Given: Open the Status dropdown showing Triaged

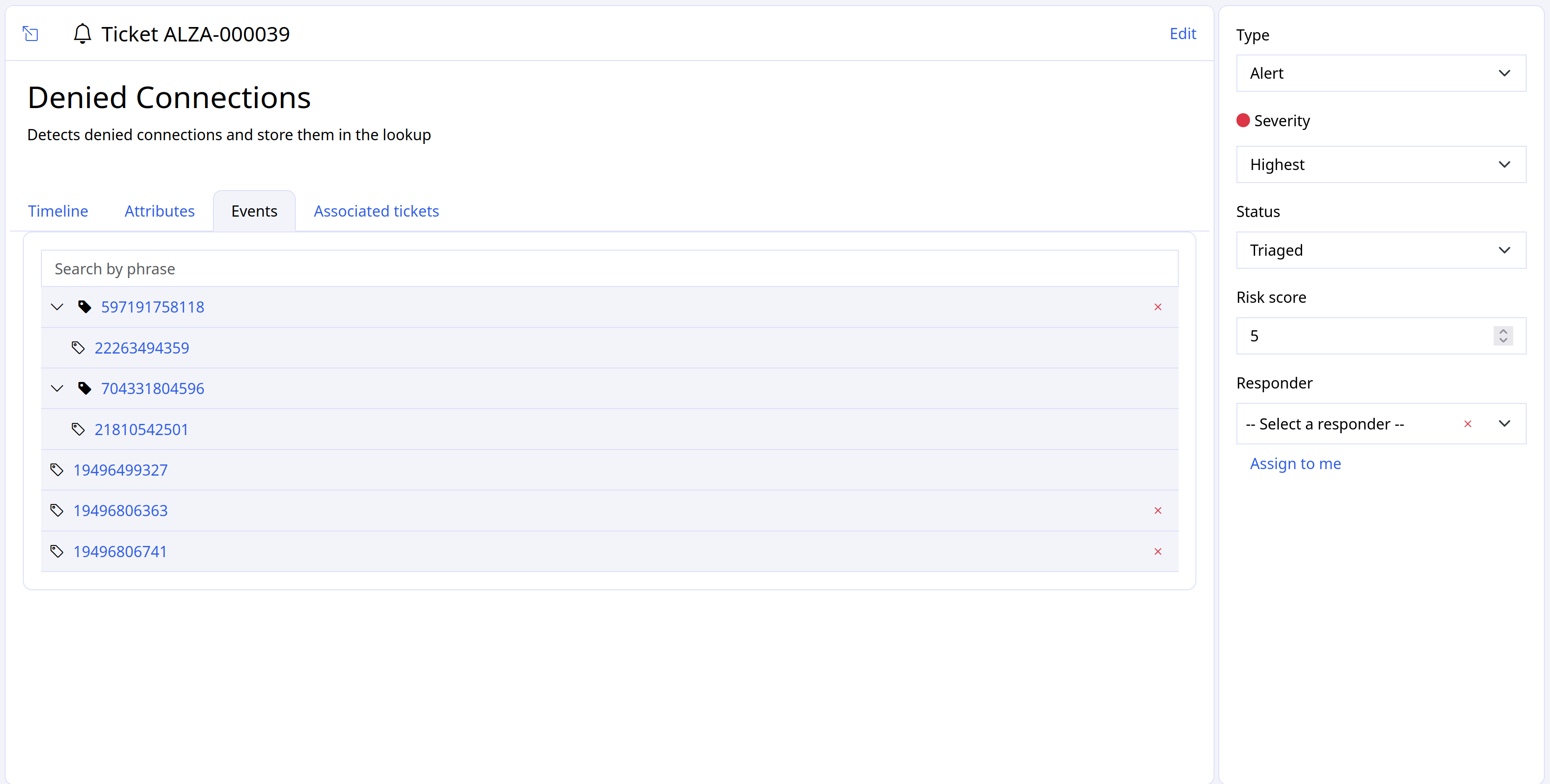Looking at the screenshot, I should coord(1381,250).
